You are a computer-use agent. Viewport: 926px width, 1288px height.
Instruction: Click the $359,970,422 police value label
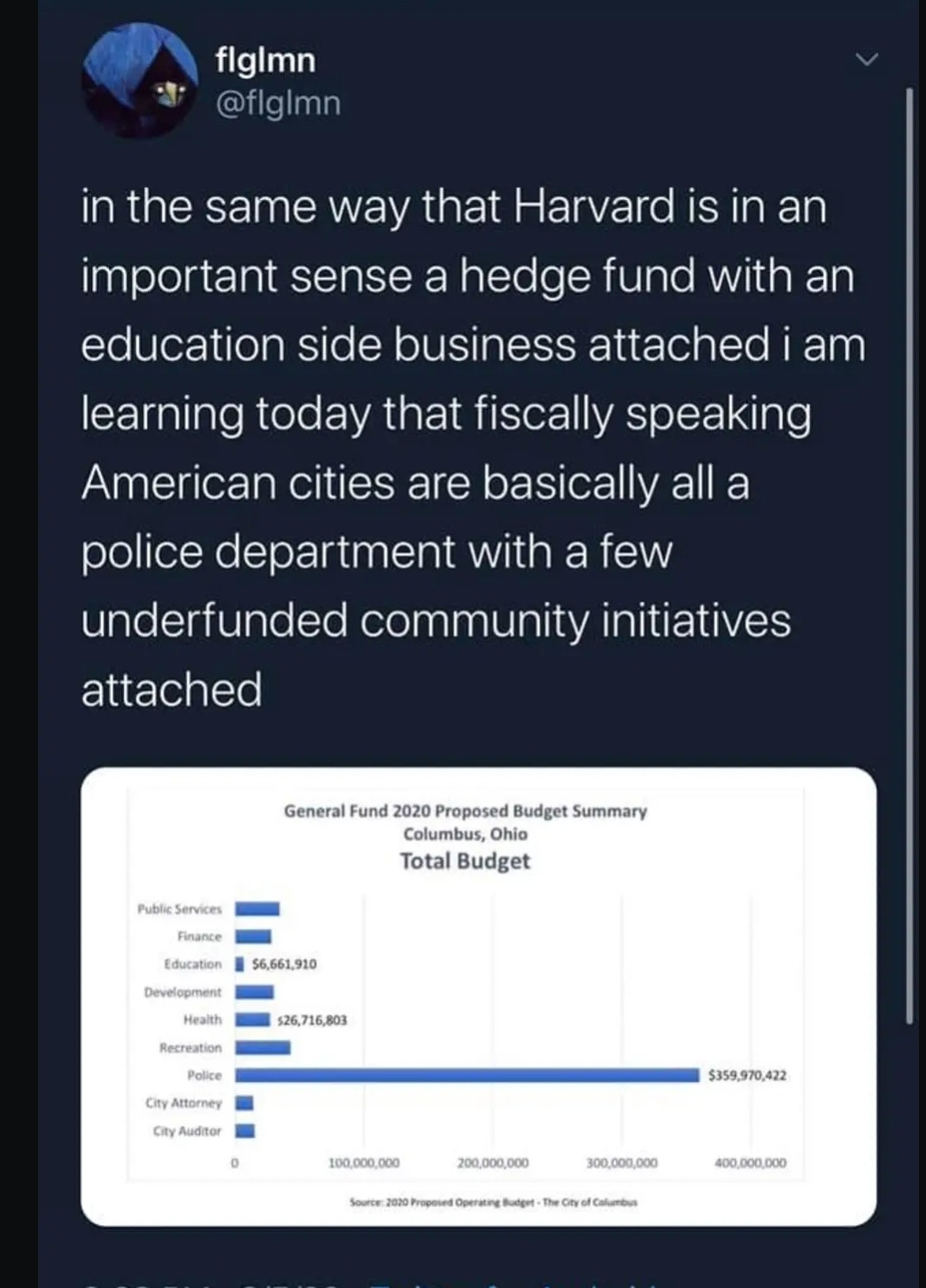tap(747, 1076)
